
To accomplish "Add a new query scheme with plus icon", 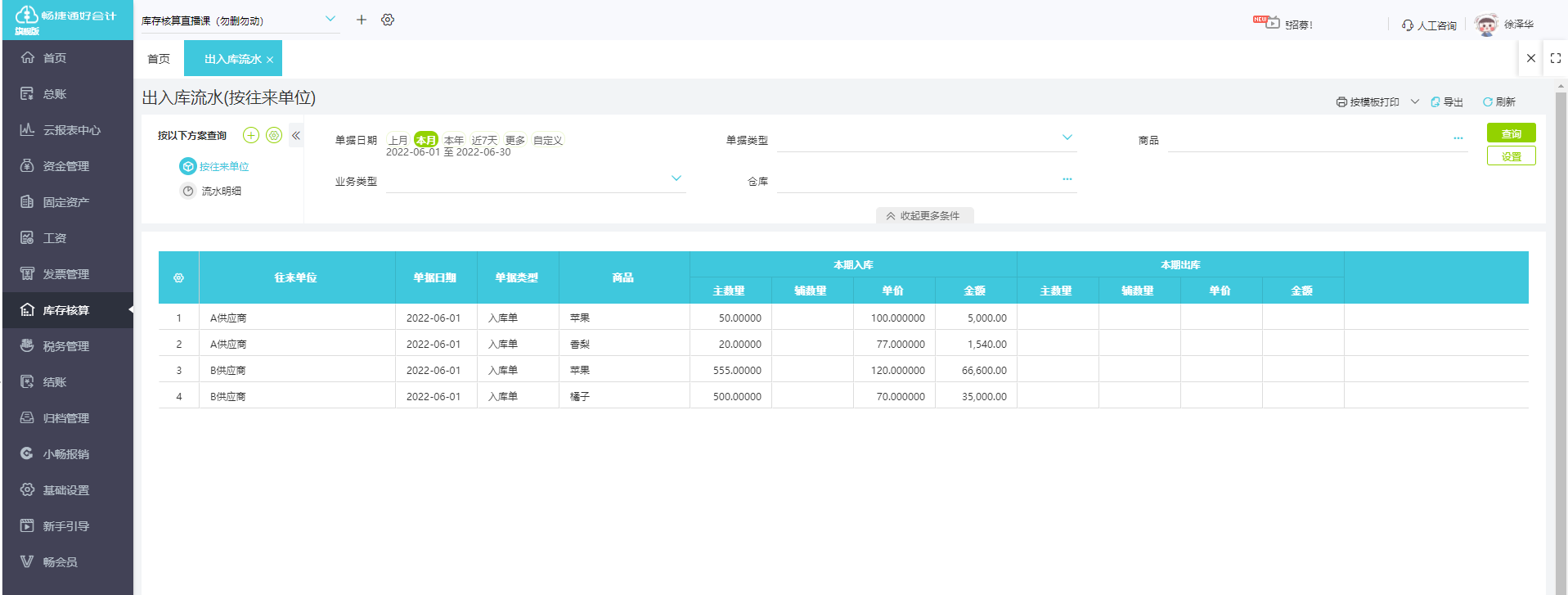I will click(251, 135).
